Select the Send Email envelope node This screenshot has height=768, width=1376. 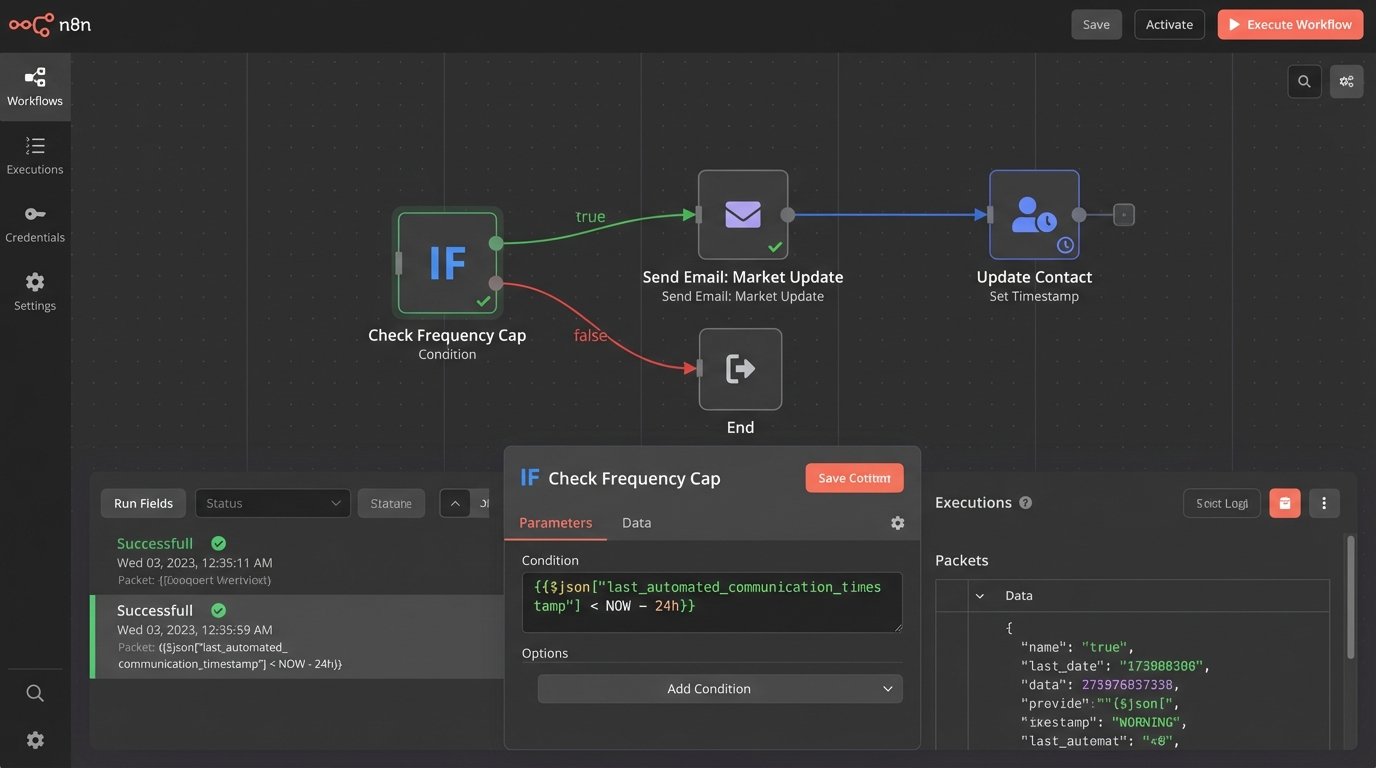point(742,215)
